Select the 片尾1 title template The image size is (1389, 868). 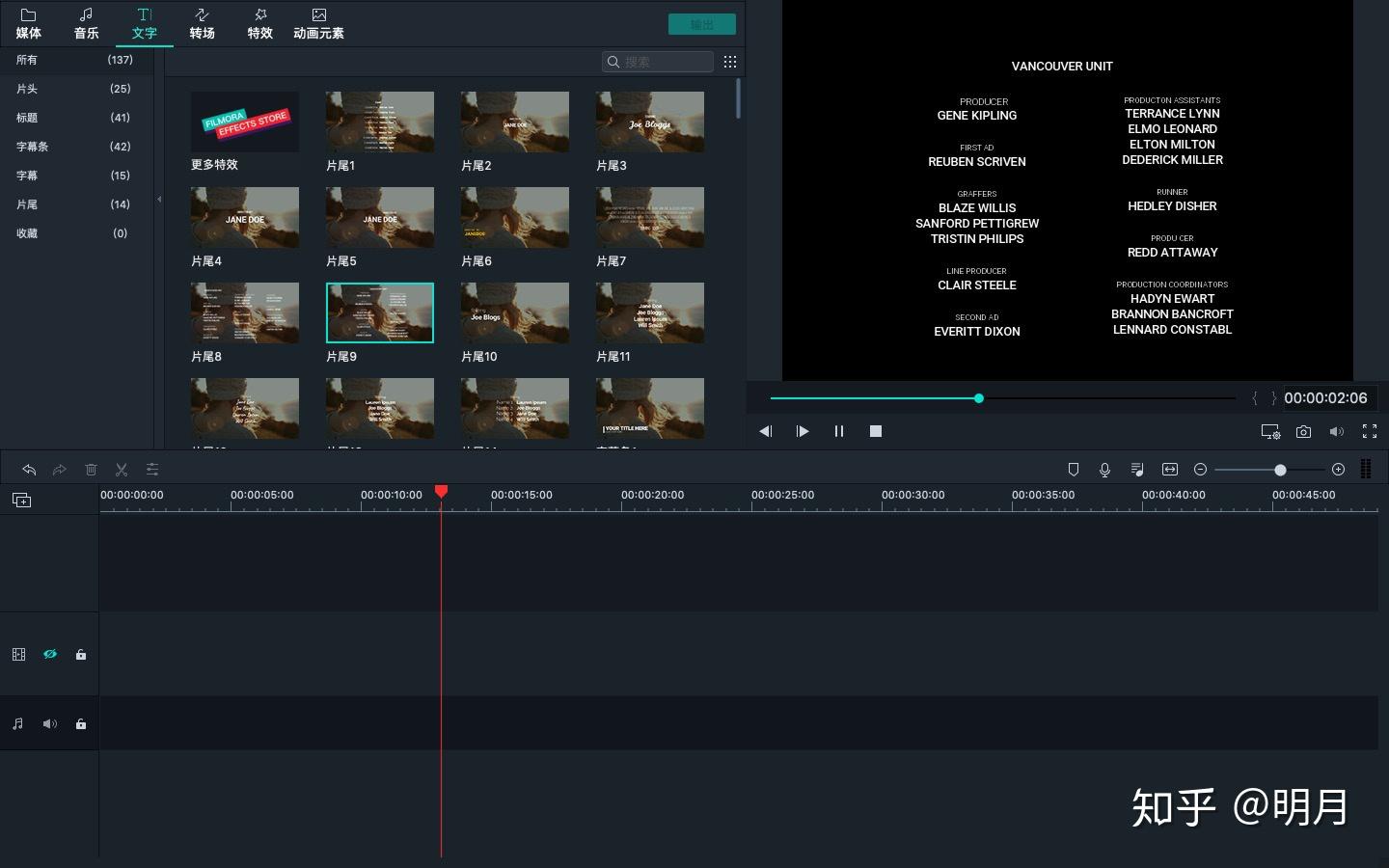(380, 122)
